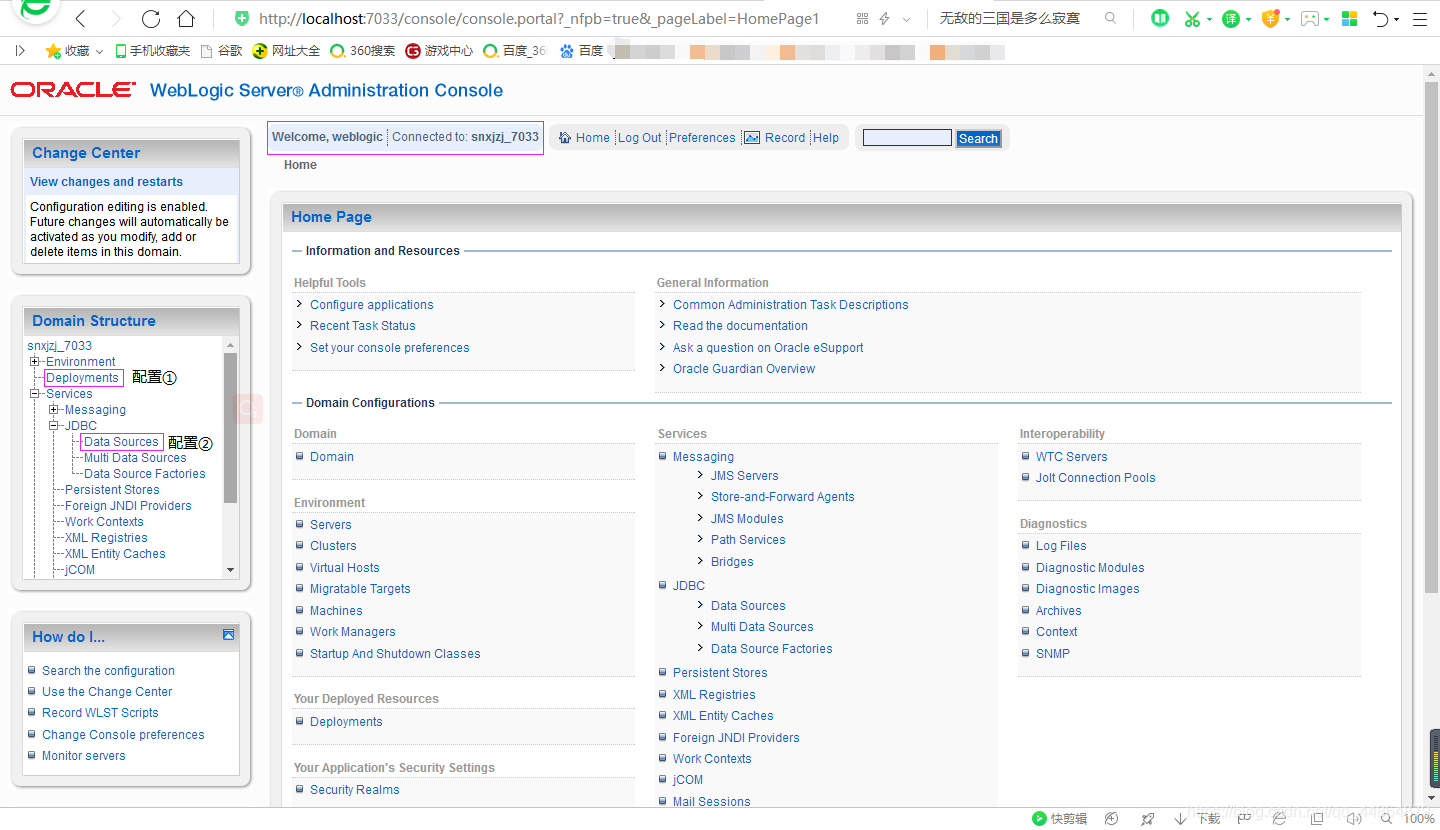Open the 网址大全 bookmark

(x=286, y=50)
